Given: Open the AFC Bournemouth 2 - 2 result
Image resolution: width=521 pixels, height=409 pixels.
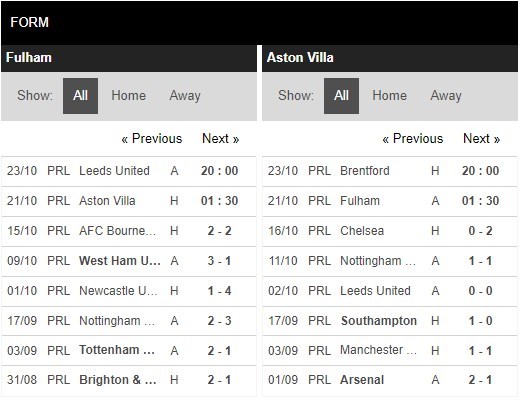Looking at the screenshot, I should [x=129, y=231].
